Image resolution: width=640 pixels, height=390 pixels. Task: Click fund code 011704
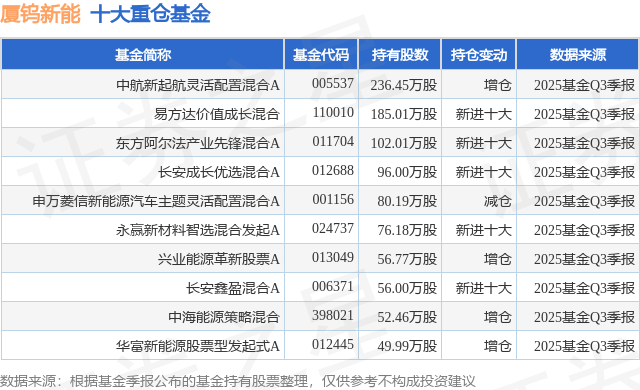[333, 141]
